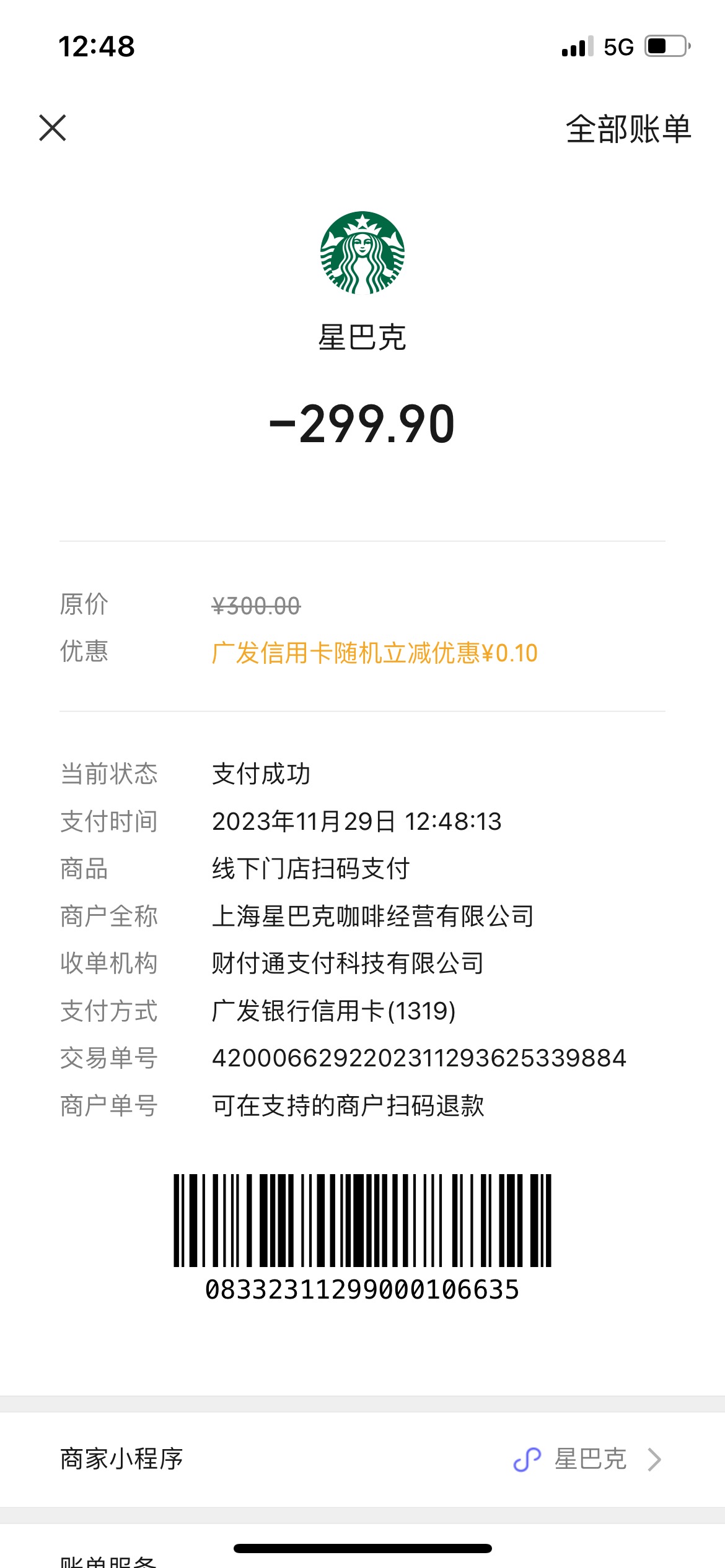Viewport: 725px width, 1568px height.
Task: Tap the home indicator bar
Action: tap(362, 1549)
